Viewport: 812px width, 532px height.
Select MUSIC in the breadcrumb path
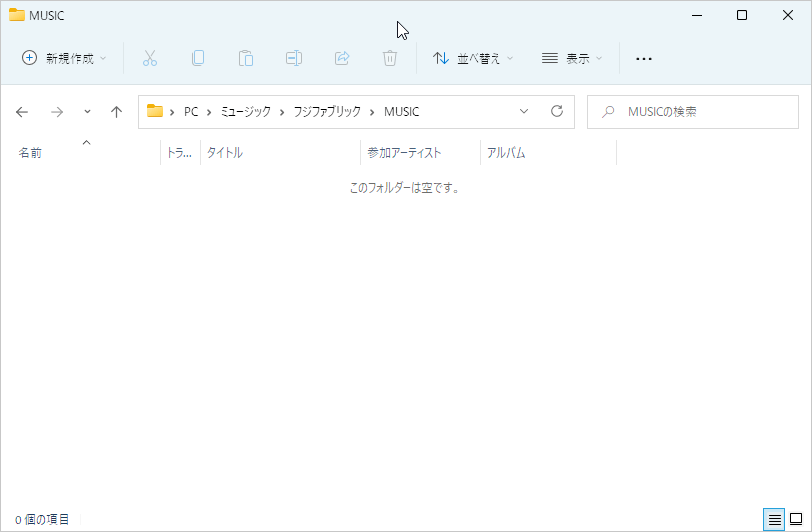401,112
